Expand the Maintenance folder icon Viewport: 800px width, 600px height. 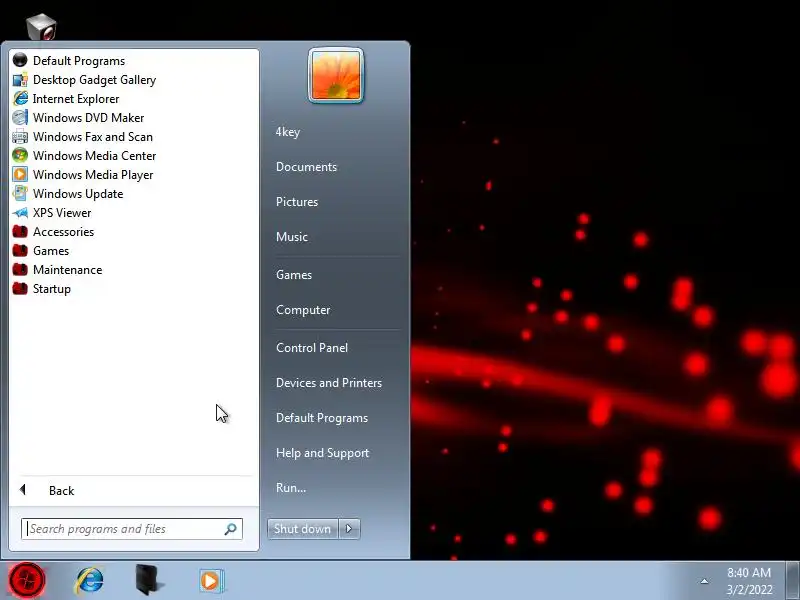pos(20,269)
